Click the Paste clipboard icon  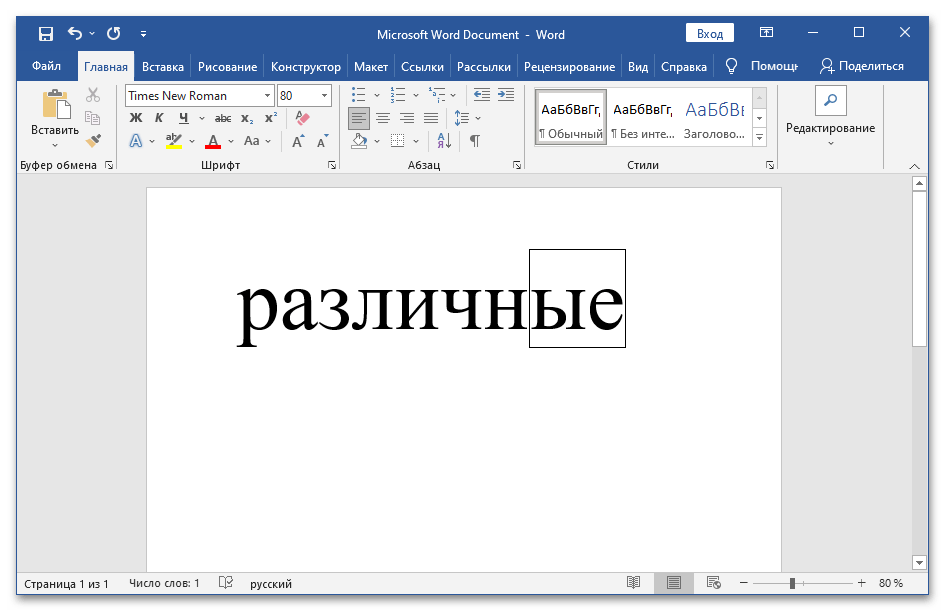coord(55,104)
